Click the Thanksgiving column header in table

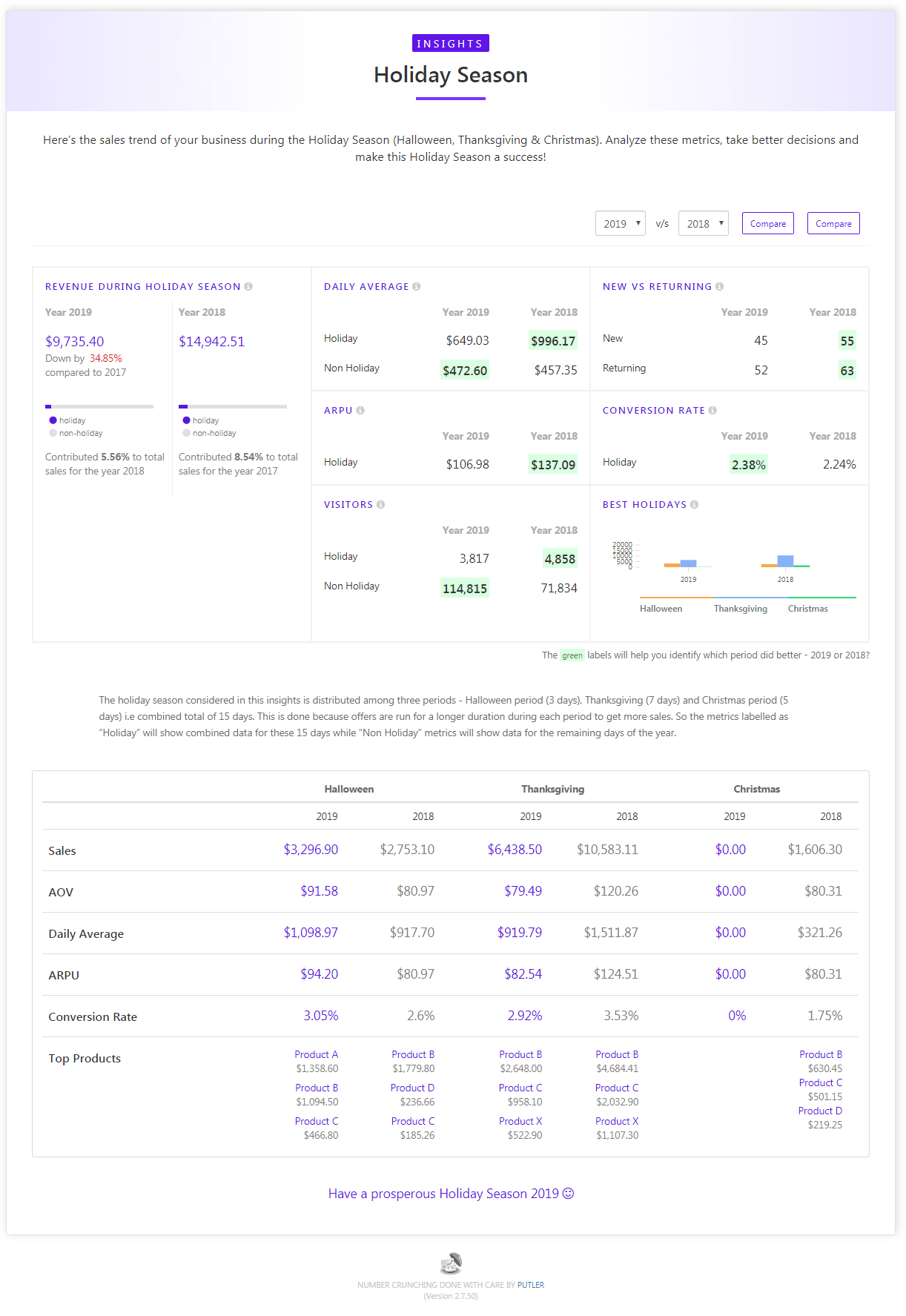point(553,790)
